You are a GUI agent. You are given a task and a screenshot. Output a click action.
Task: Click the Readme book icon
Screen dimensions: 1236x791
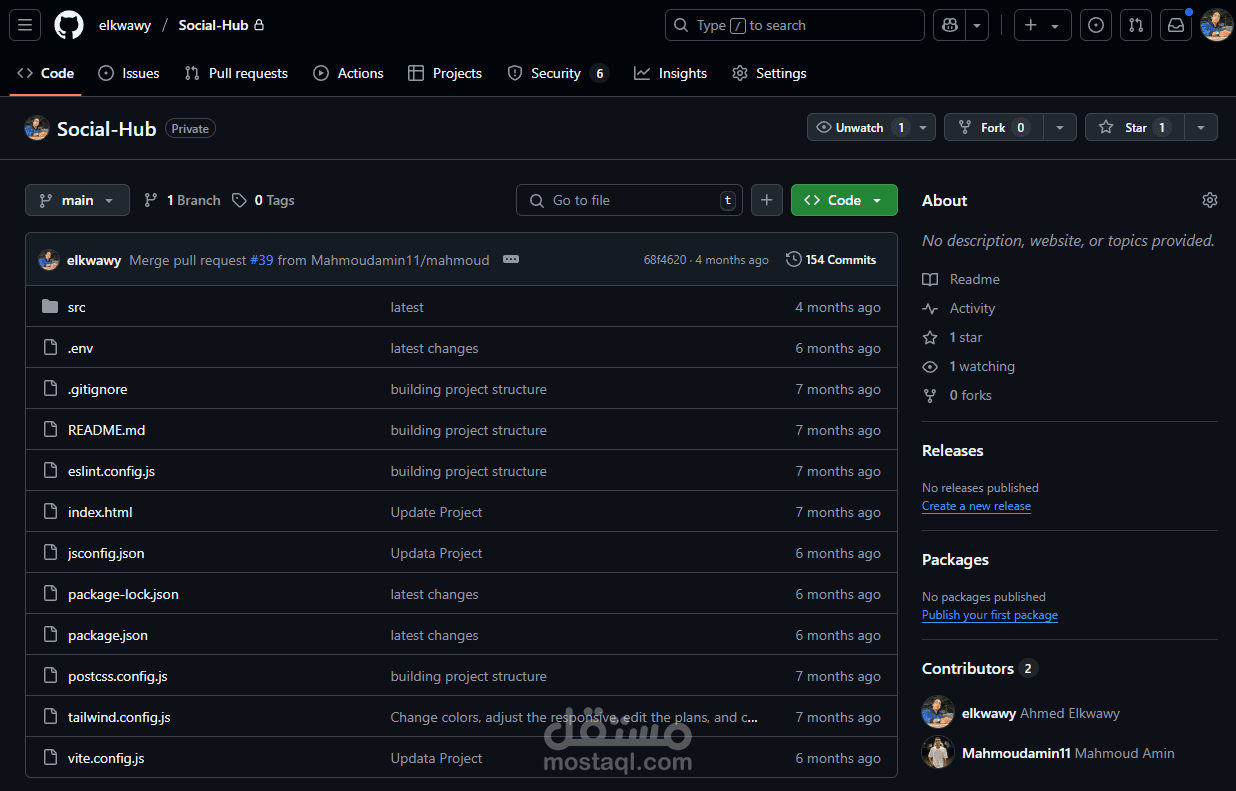click(930, 279)
